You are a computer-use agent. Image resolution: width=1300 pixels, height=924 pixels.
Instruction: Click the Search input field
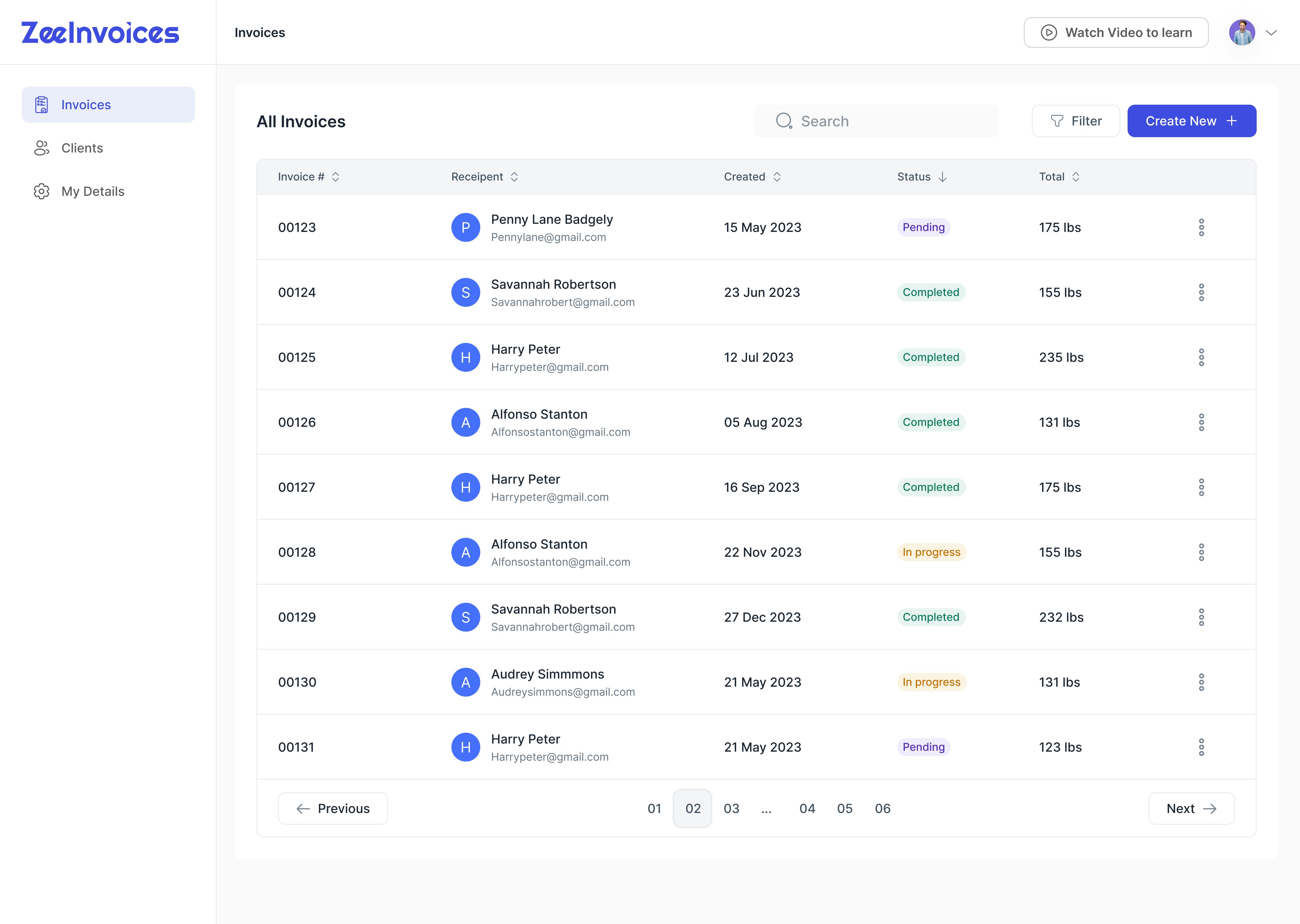coord(877,121)
